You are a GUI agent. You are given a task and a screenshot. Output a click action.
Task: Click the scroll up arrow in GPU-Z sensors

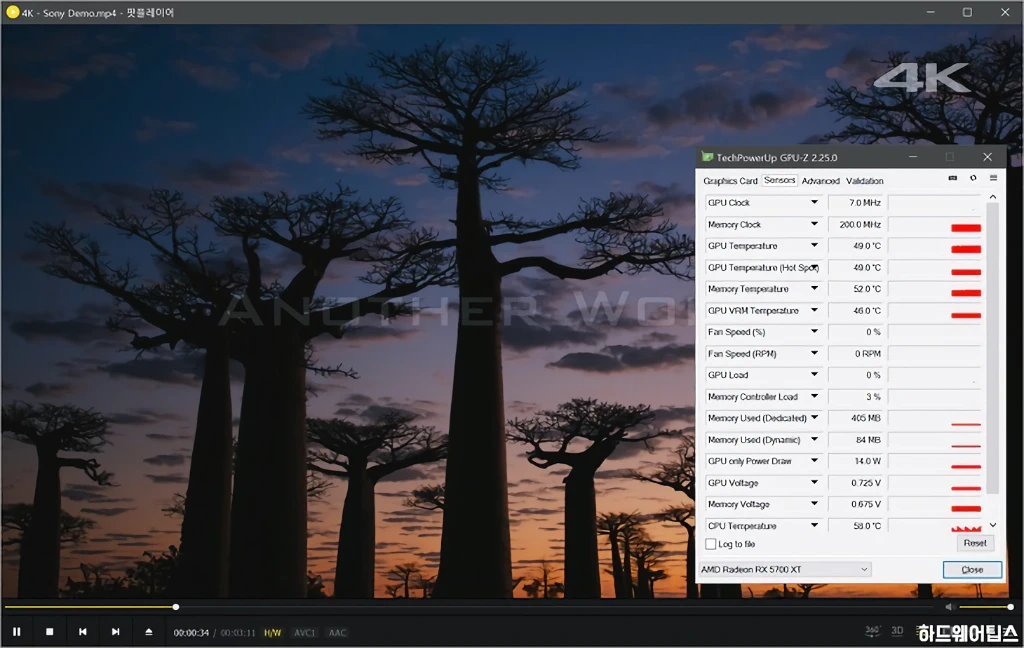point(993,197)
